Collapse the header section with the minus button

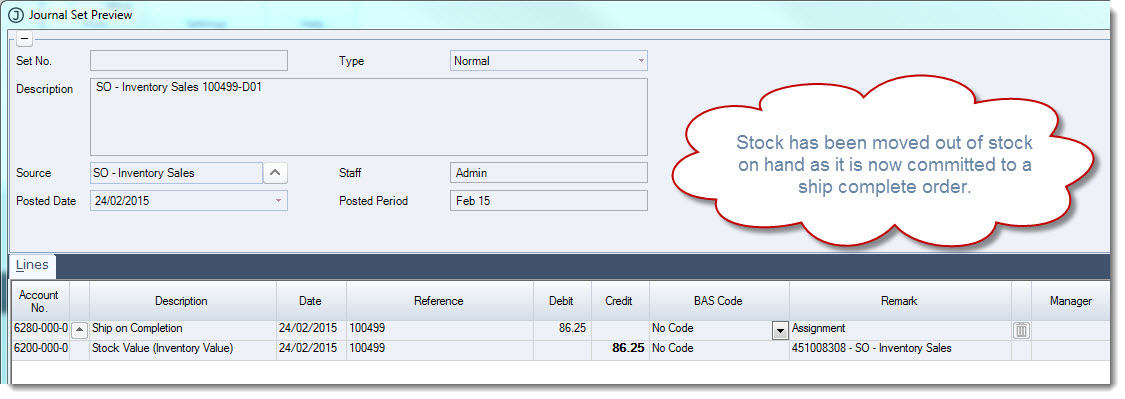(24, 39)
